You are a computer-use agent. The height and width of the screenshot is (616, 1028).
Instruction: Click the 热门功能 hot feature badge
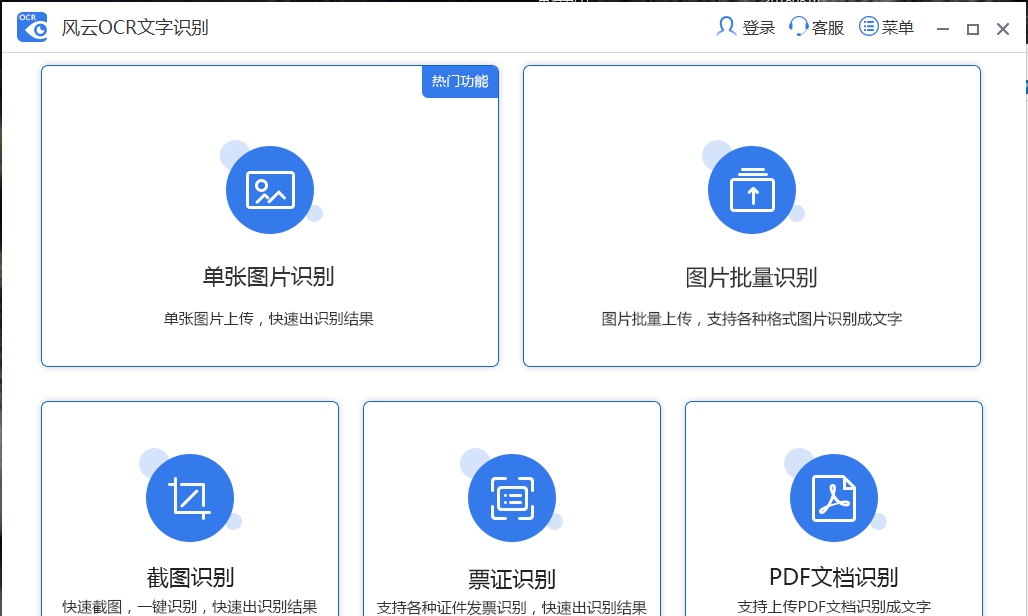459,82
